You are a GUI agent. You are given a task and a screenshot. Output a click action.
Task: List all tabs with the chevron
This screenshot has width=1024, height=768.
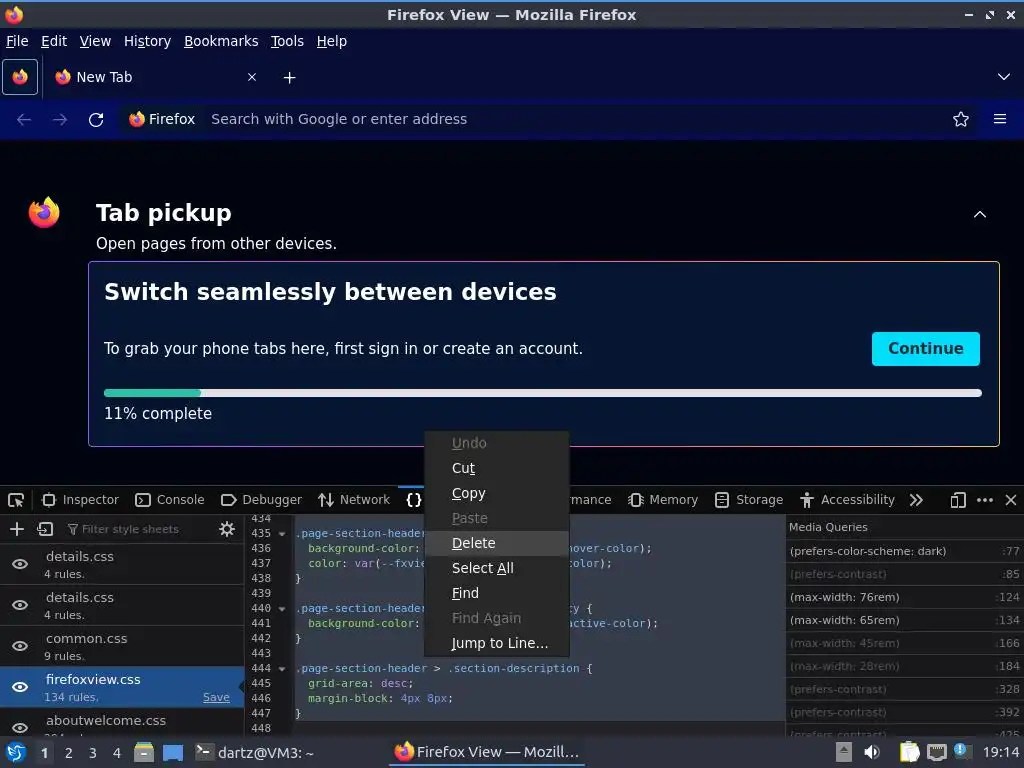tap(1004, 77)
